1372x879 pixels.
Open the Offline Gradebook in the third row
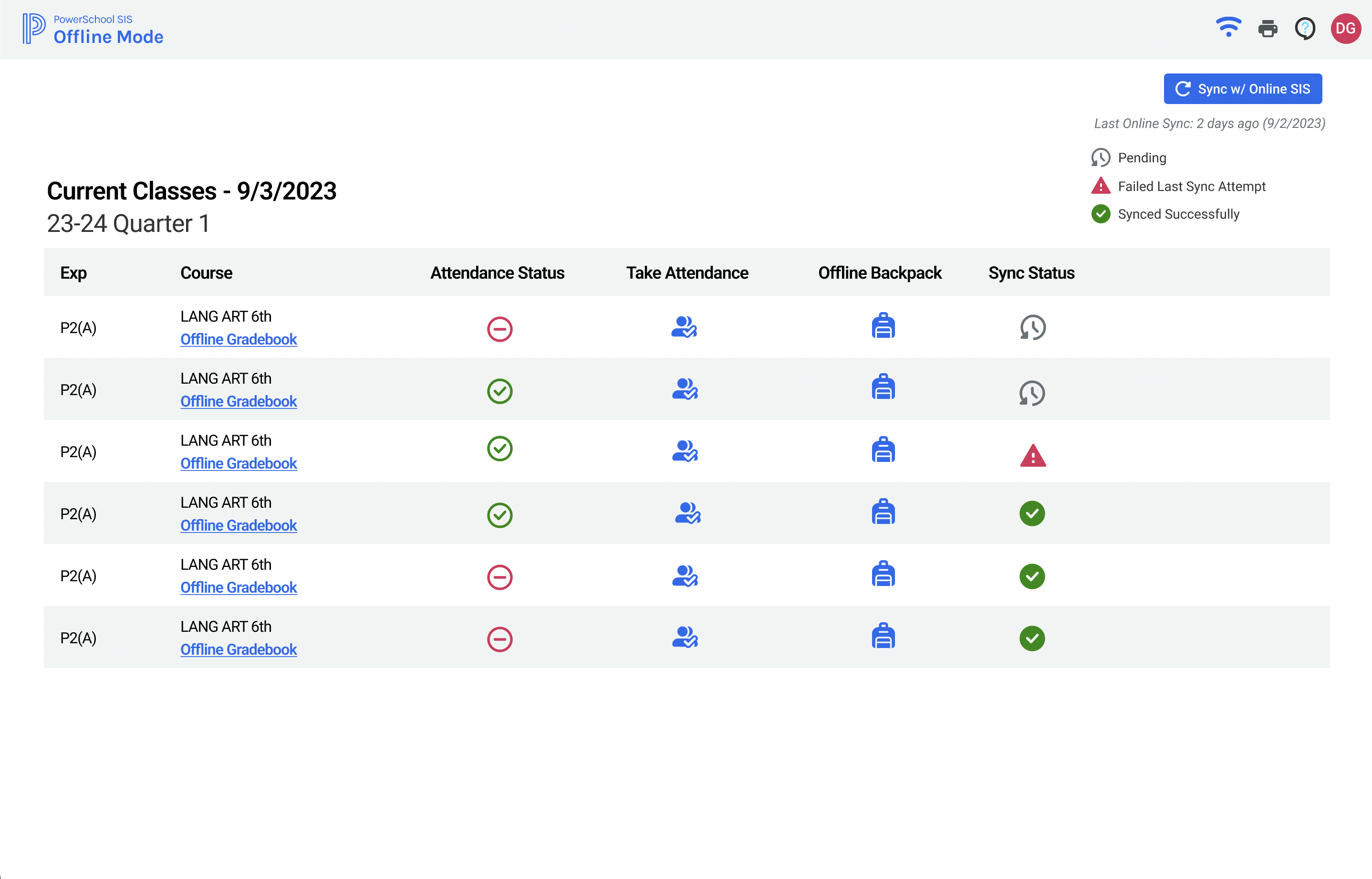point(239,463)
